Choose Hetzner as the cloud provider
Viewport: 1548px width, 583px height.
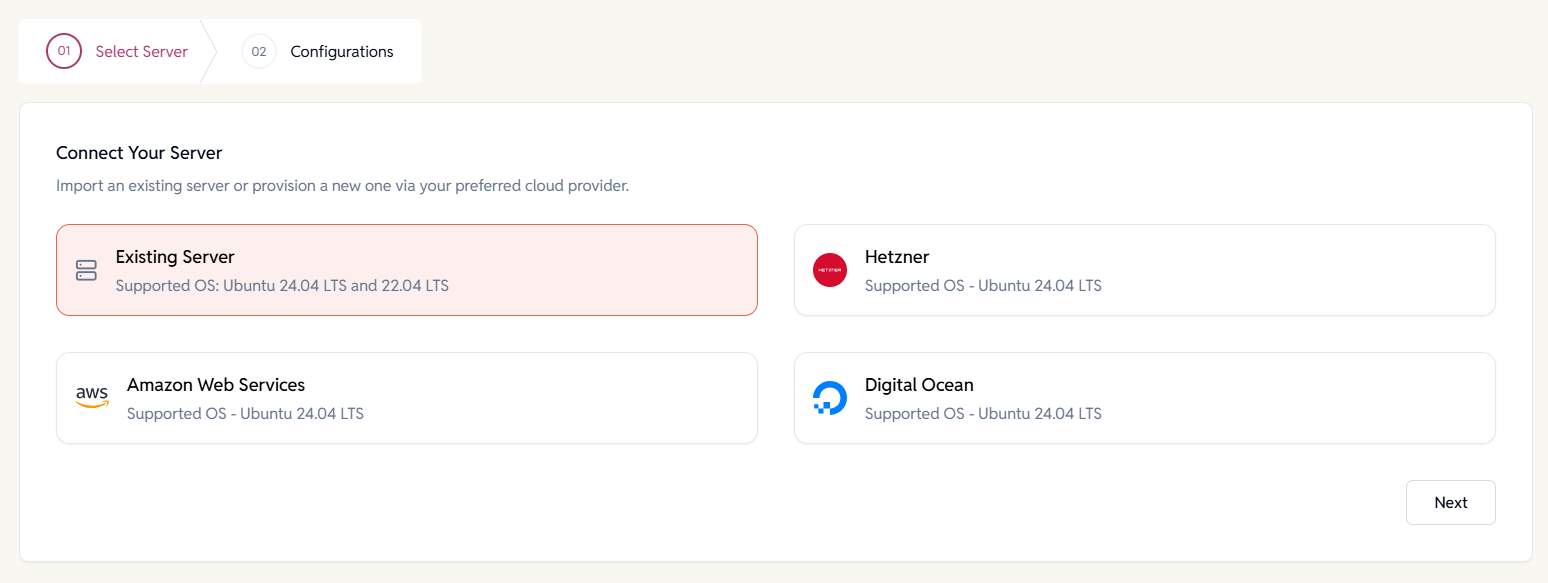(x=1144, y=270)
